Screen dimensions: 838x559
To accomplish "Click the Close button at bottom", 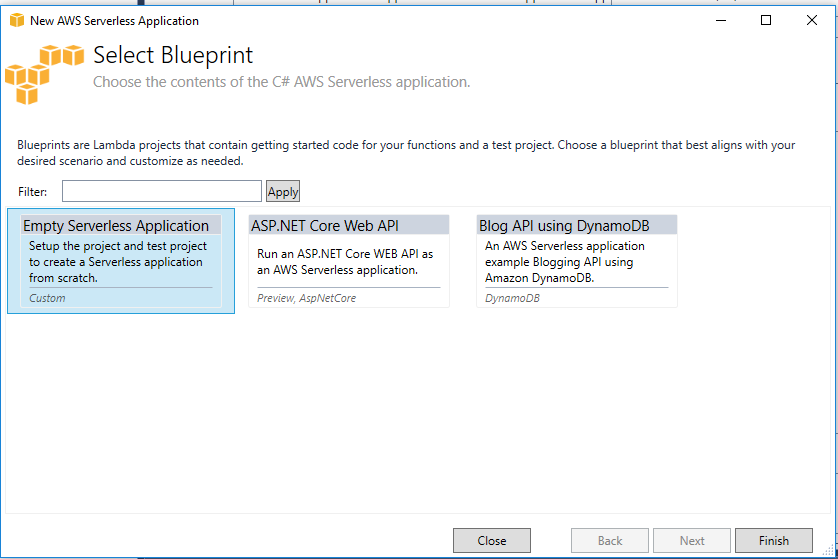I will 492,540.
